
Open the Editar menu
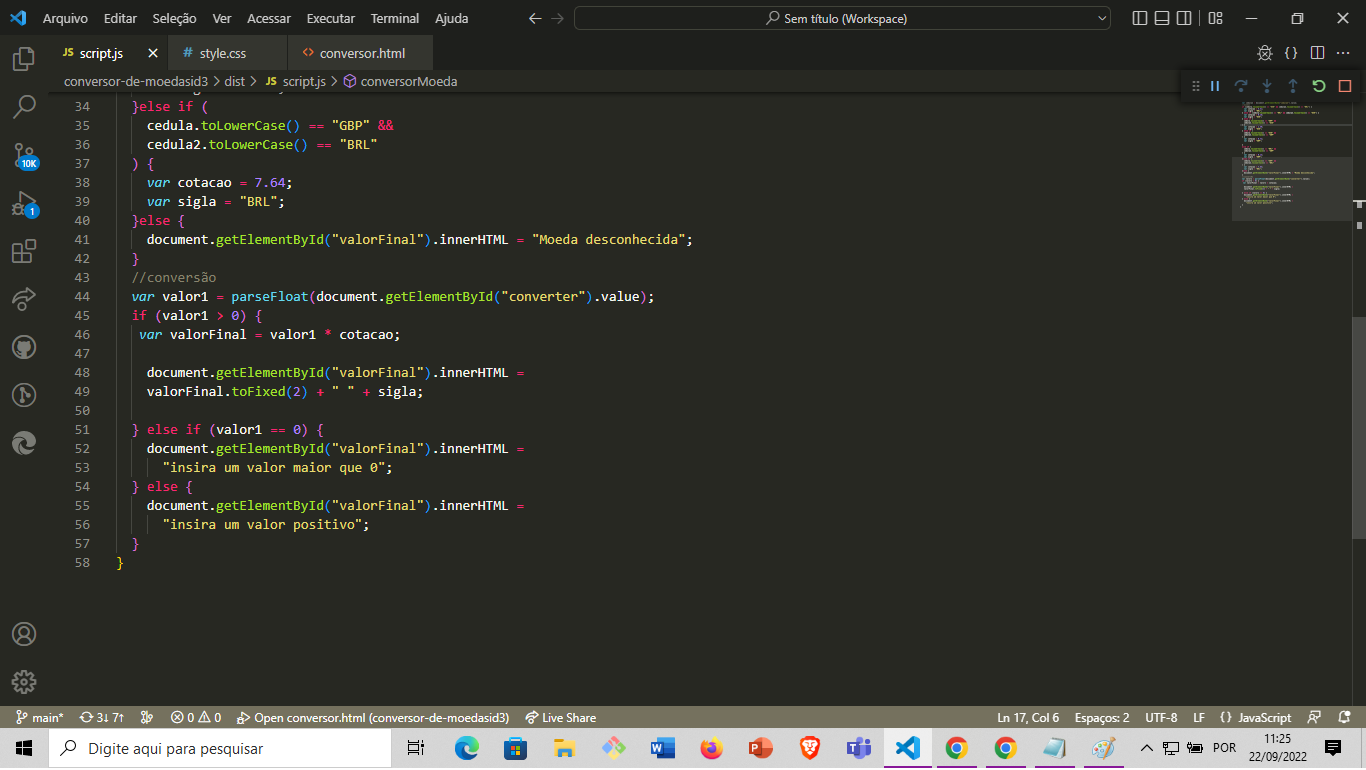coord(120,18)
